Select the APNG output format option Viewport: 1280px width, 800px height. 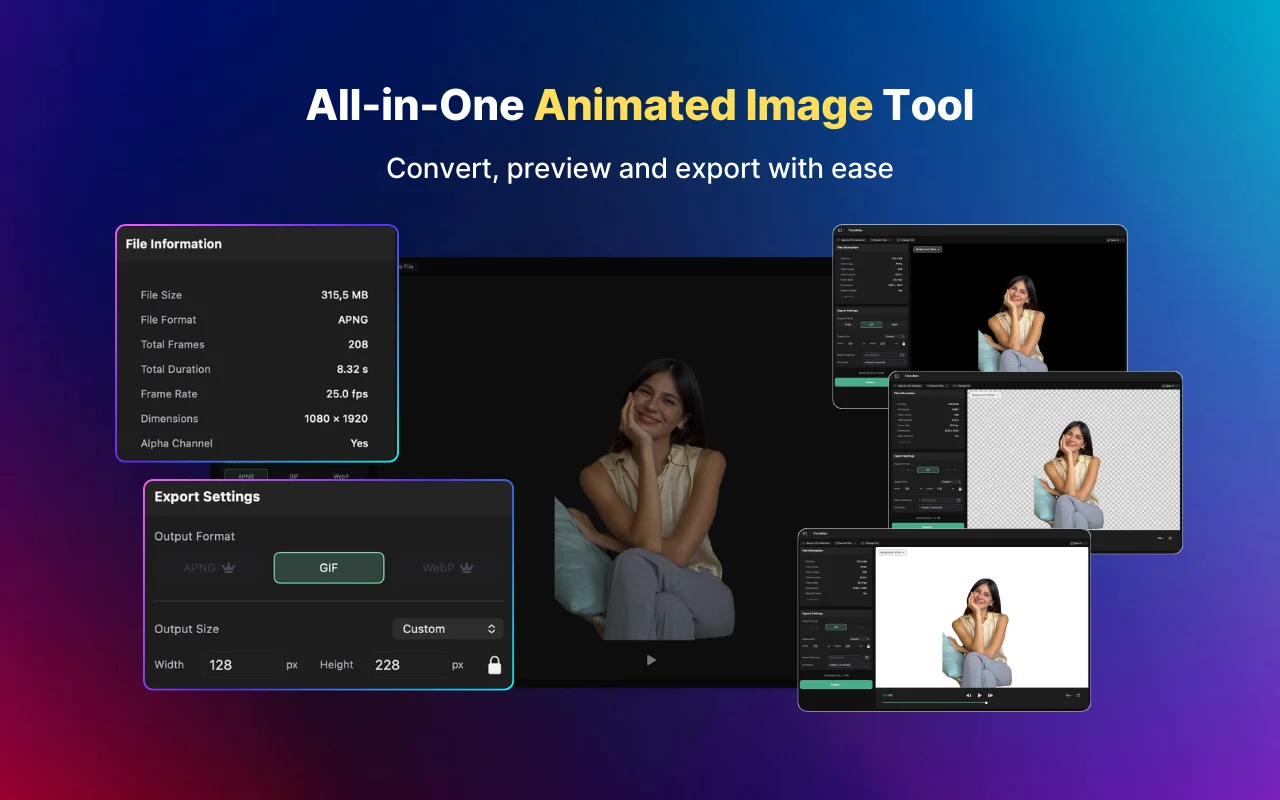[200, 567]
